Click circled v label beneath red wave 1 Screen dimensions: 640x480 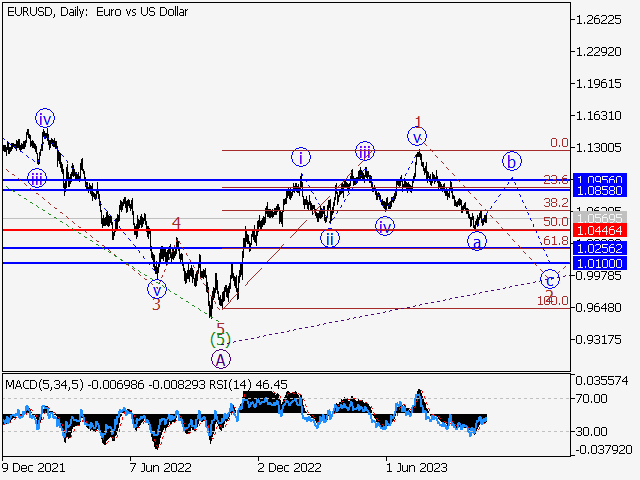(x=417, y=136)
